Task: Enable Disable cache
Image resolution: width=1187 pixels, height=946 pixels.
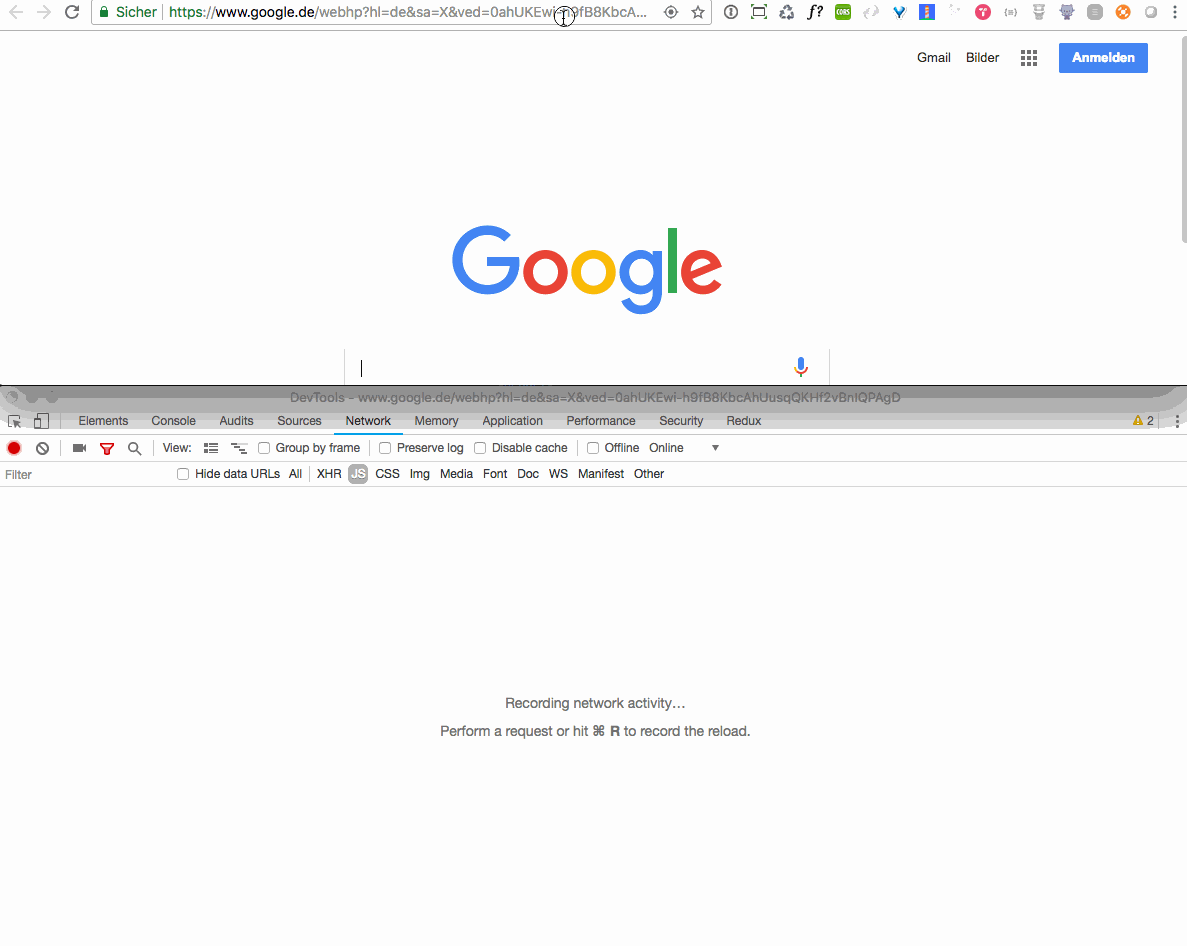Action: 480,448
